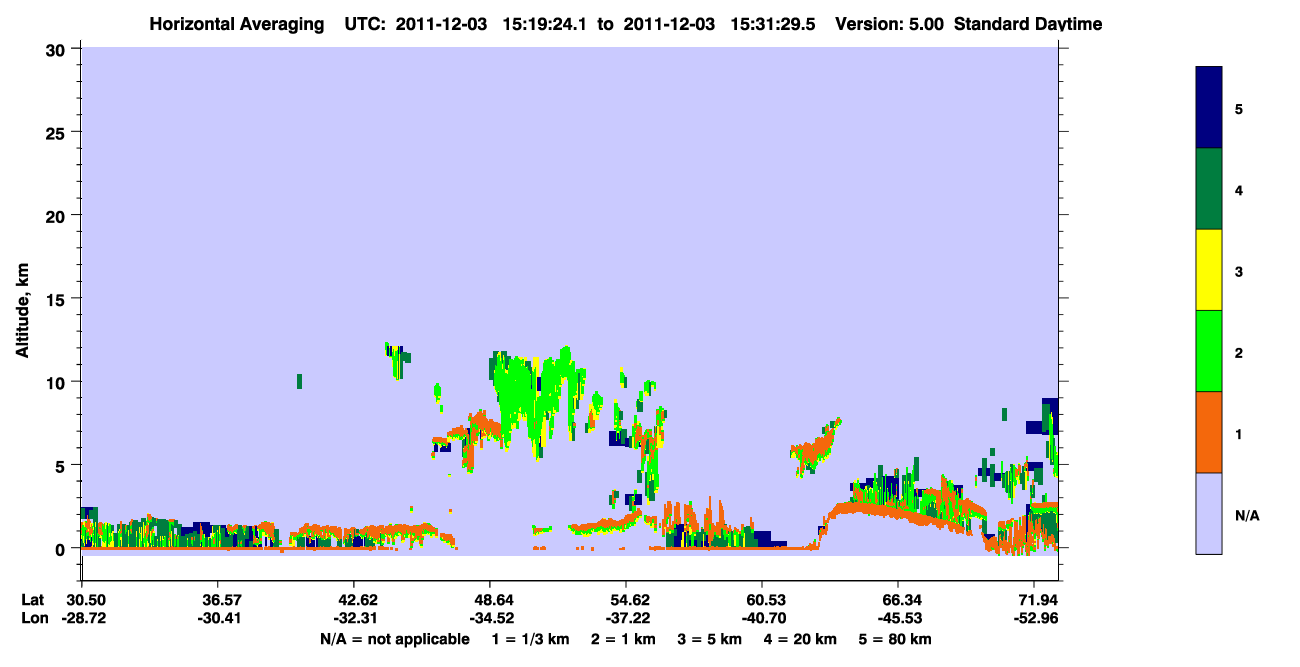Click the bright green color bar segment 2

[1209, 351]
